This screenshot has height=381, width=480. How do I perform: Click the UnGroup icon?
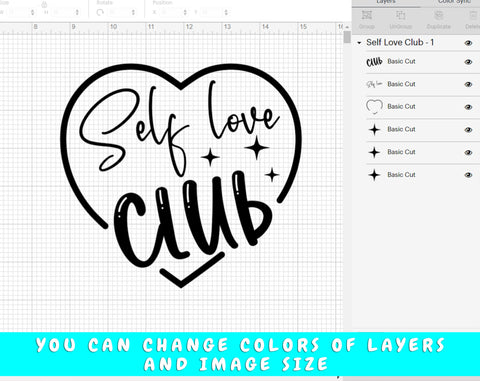(x=400, y=15)
